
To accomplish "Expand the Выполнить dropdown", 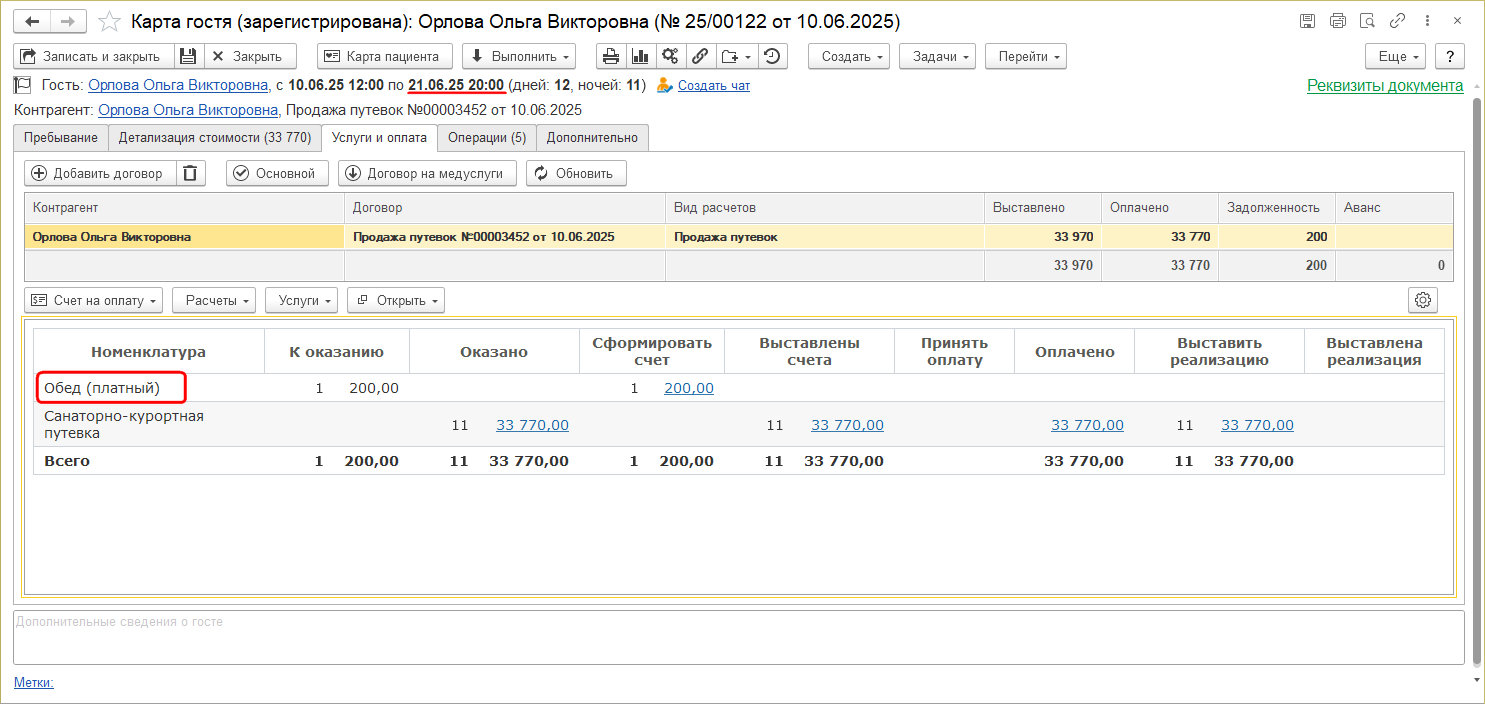I will [x=518, y=56].
